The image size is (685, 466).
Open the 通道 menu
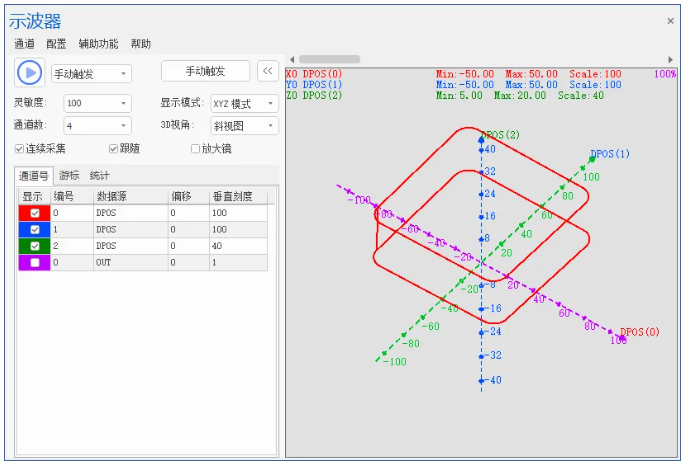point(24,44)
